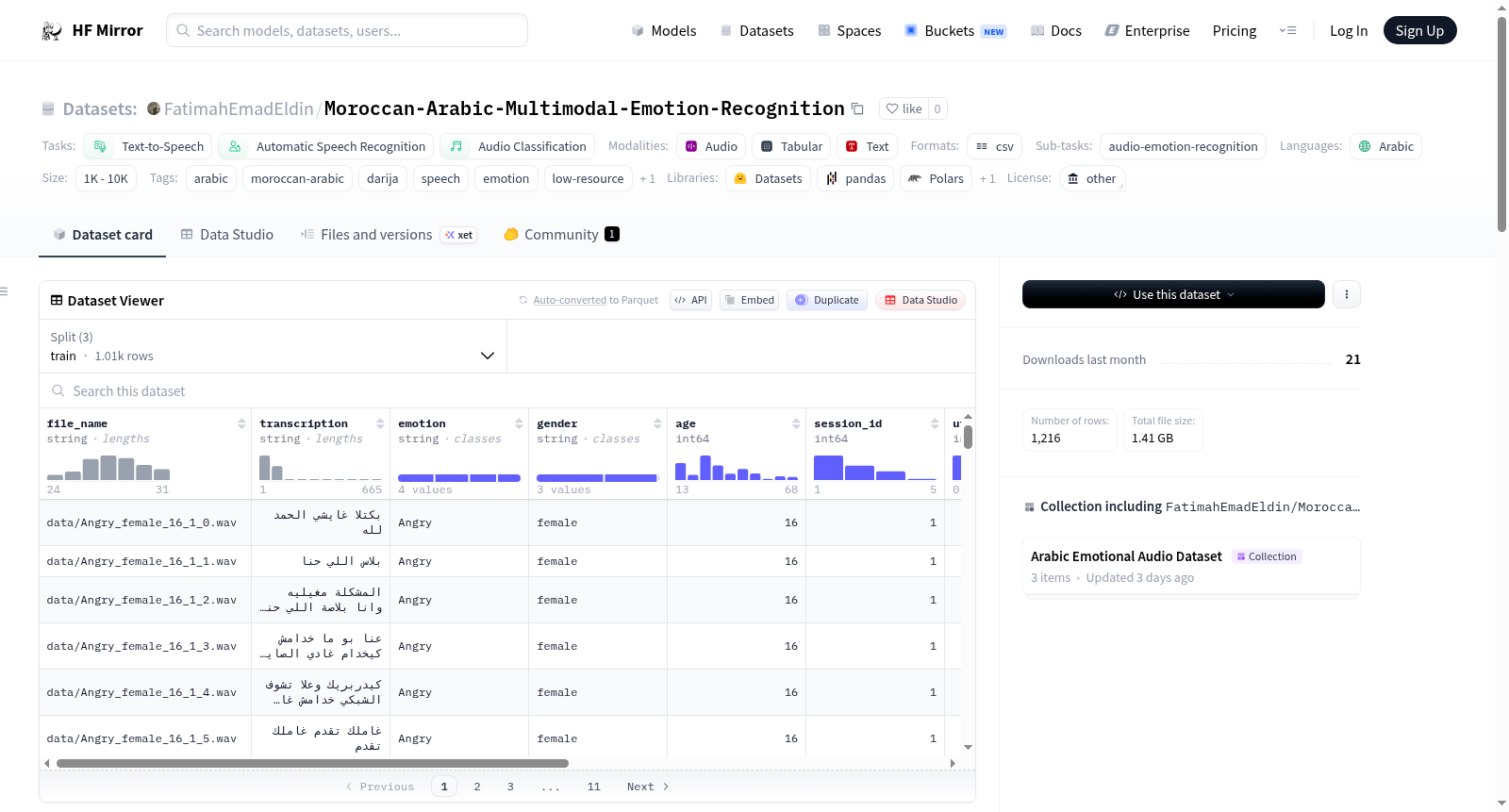The width and height of the screenshot is (1509, 812).
Task: Switch to the Data Studio tab
Action: [226, 235]
